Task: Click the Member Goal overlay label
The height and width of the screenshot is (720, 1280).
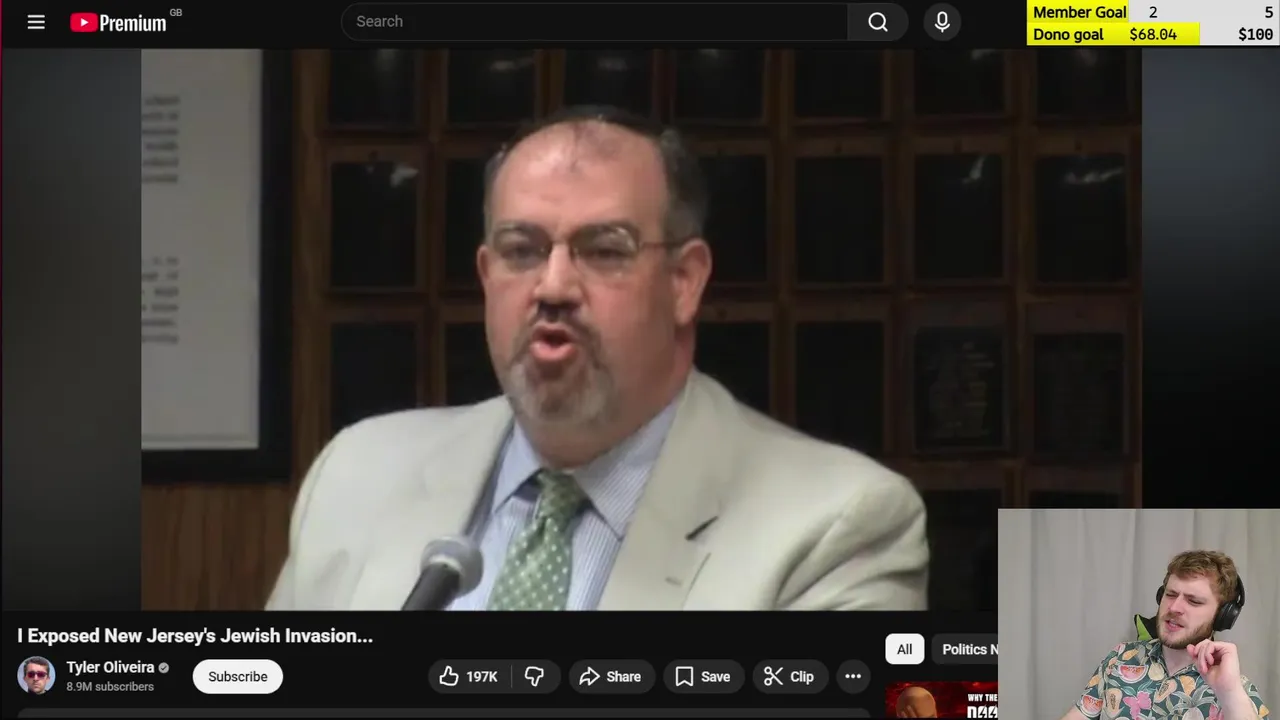Action: point(1079,12)
